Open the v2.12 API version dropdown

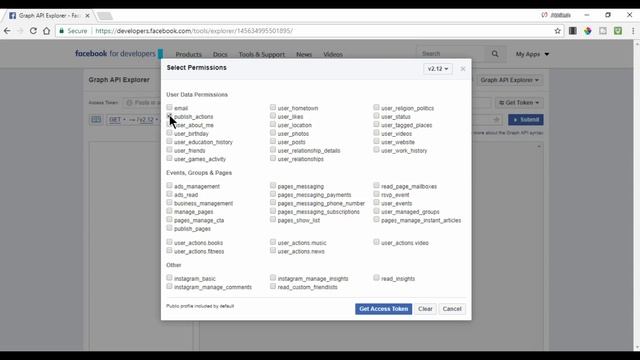(x=438, y=69)
